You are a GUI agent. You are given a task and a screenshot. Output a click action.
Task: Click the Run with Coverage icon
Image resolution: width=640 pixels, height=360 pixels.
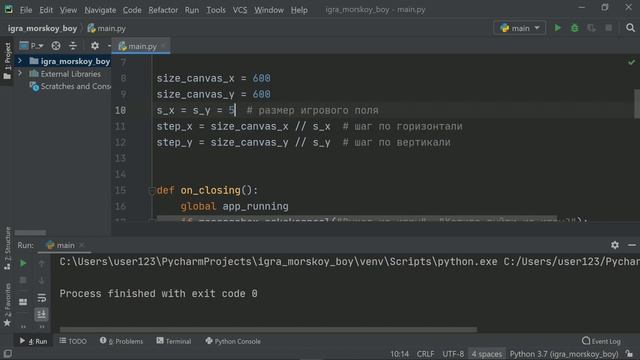(x=591, y=28)
